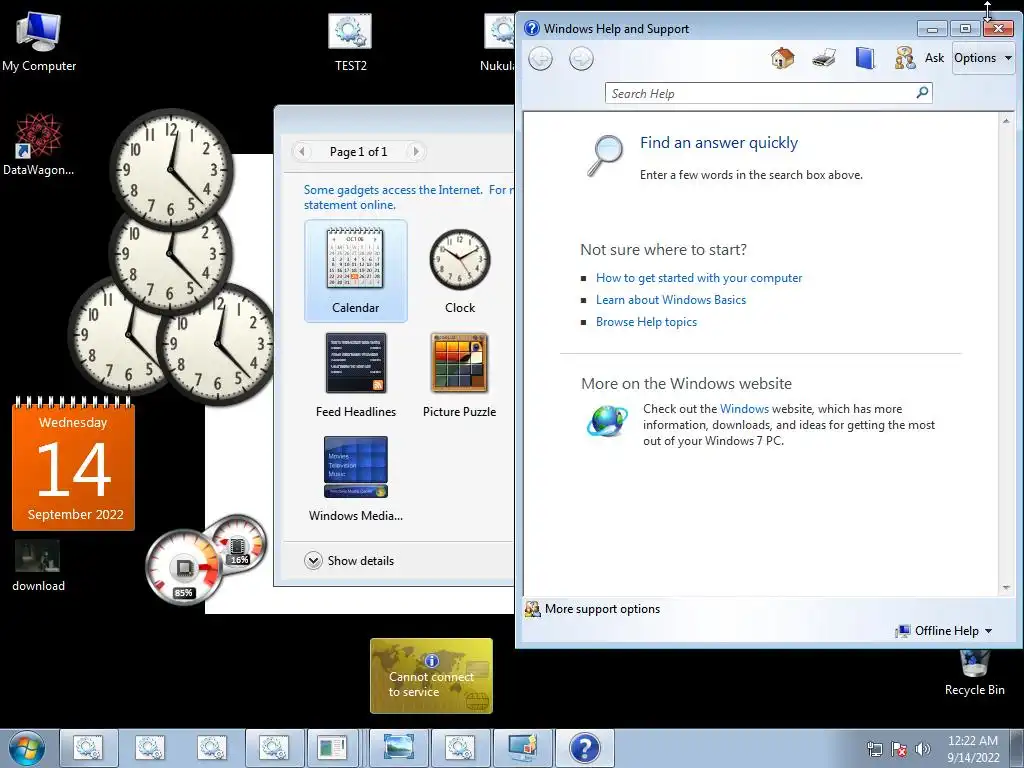
Task: Open the Windows Start menu orb
Action: [x=27, y=748]
